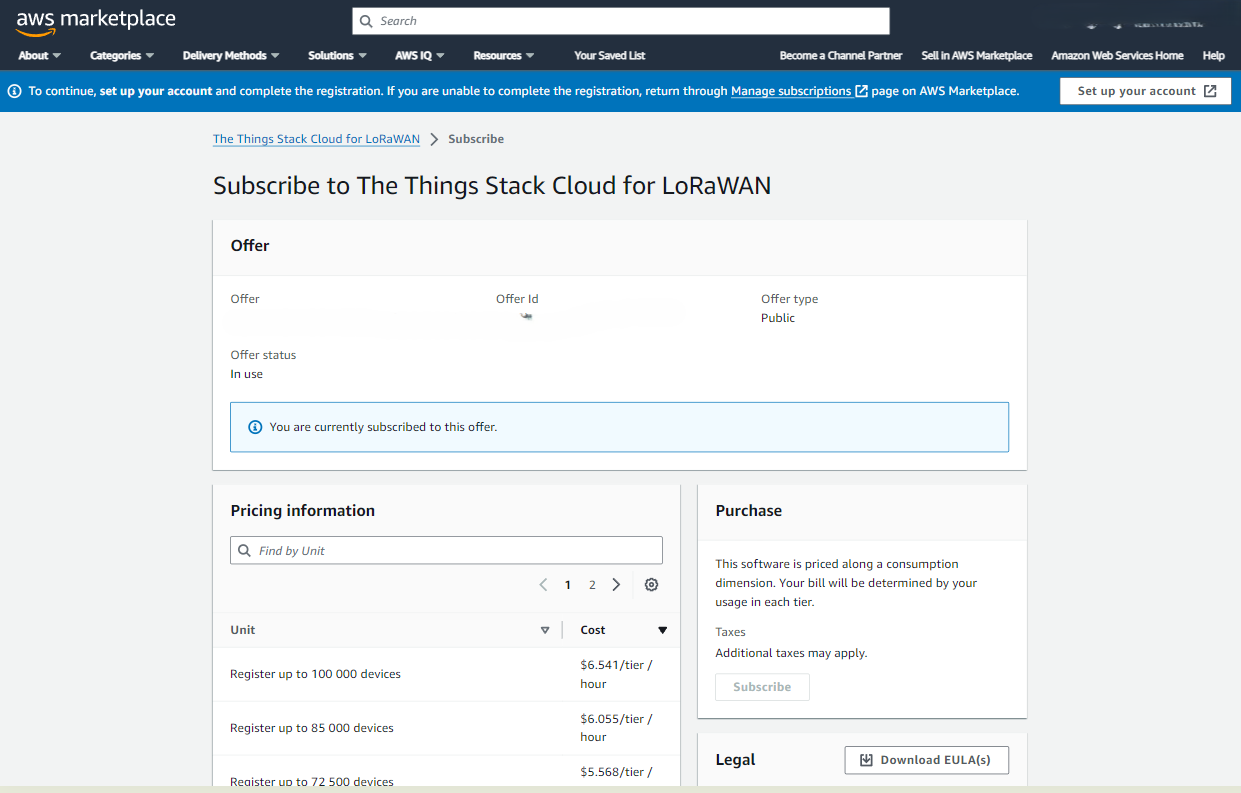The height and width of the screenshot is (793, 1241).
Task: Expand the Delivery Methods menu
Action: (x=230, y=56)
